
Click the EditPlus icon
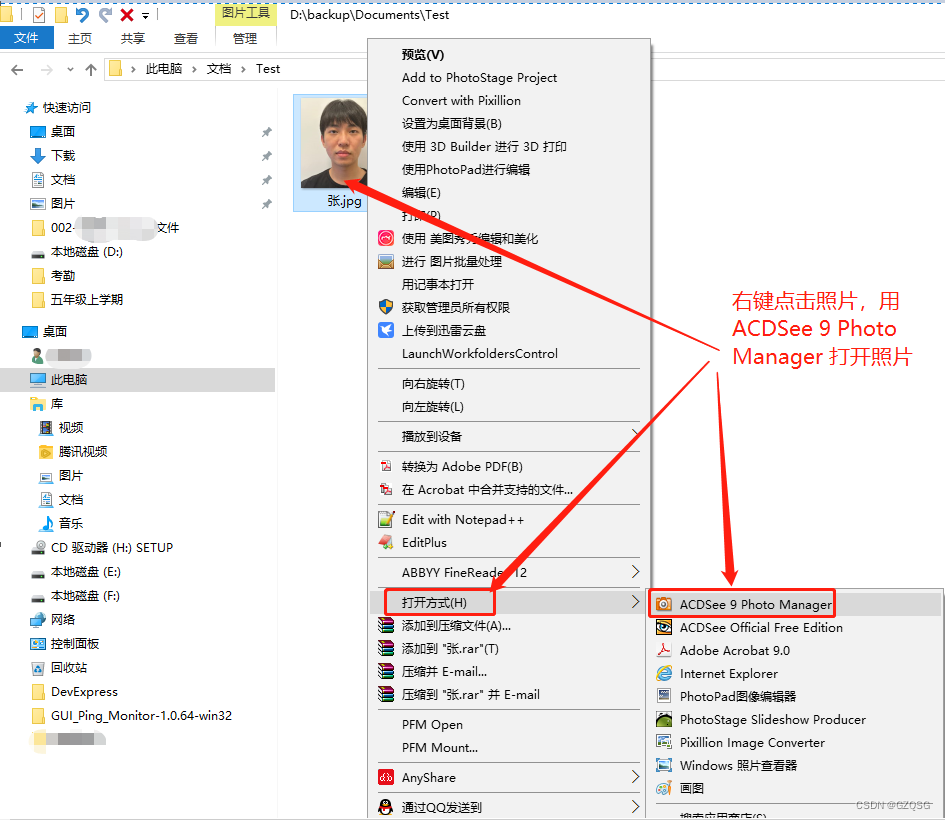point(386,542)
